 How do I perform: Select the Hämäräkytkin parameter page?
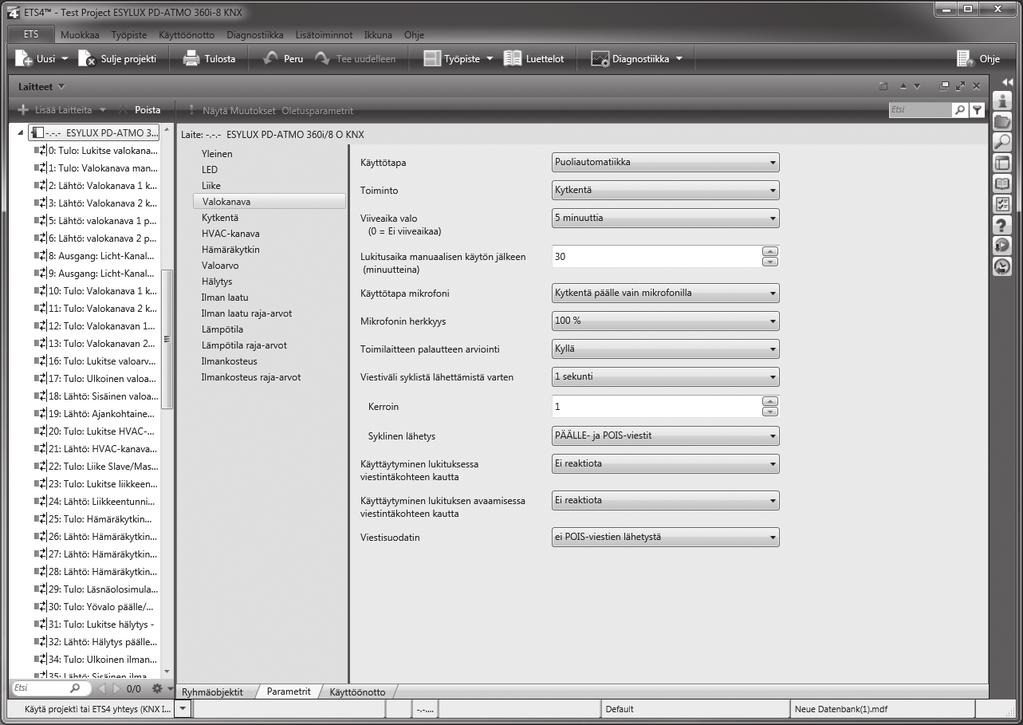pos(230,249)
